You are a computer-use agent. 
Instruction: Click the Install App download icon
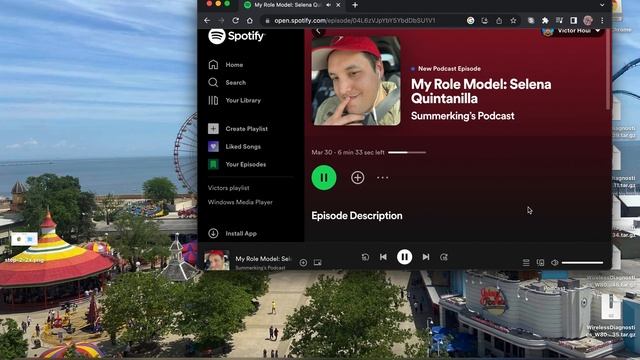213,233
